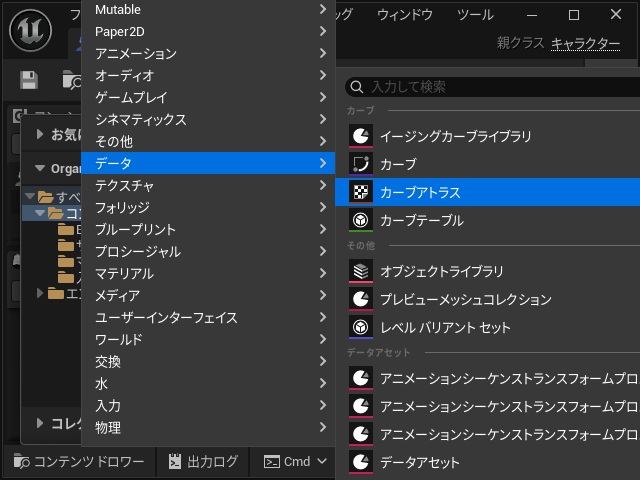Expand the プロシージャル submenu arrow
640x480 pixels.
coord(323,251)
